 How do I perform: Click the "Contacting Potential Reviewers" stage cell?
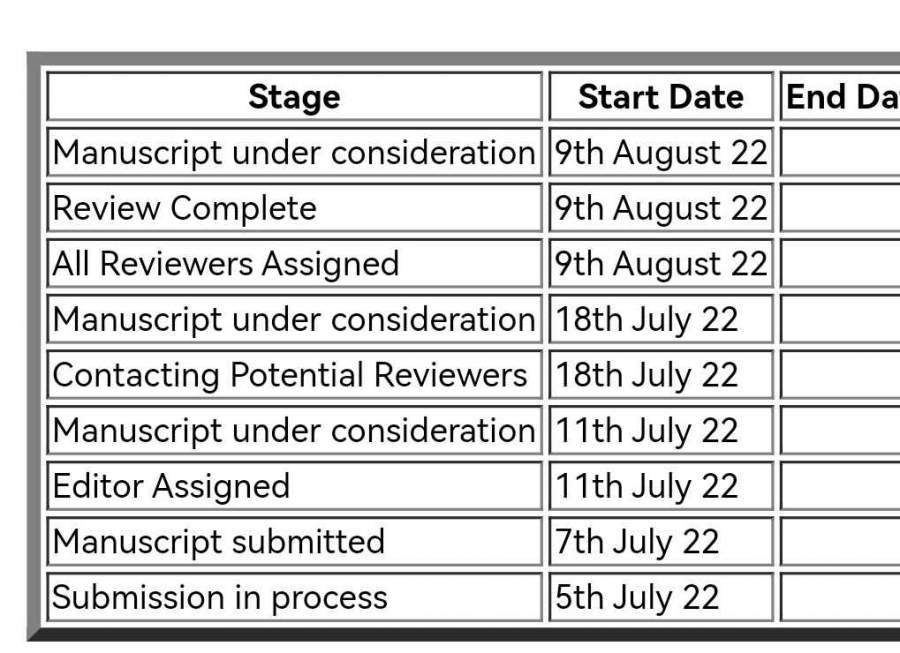click(x=294, y=375)
